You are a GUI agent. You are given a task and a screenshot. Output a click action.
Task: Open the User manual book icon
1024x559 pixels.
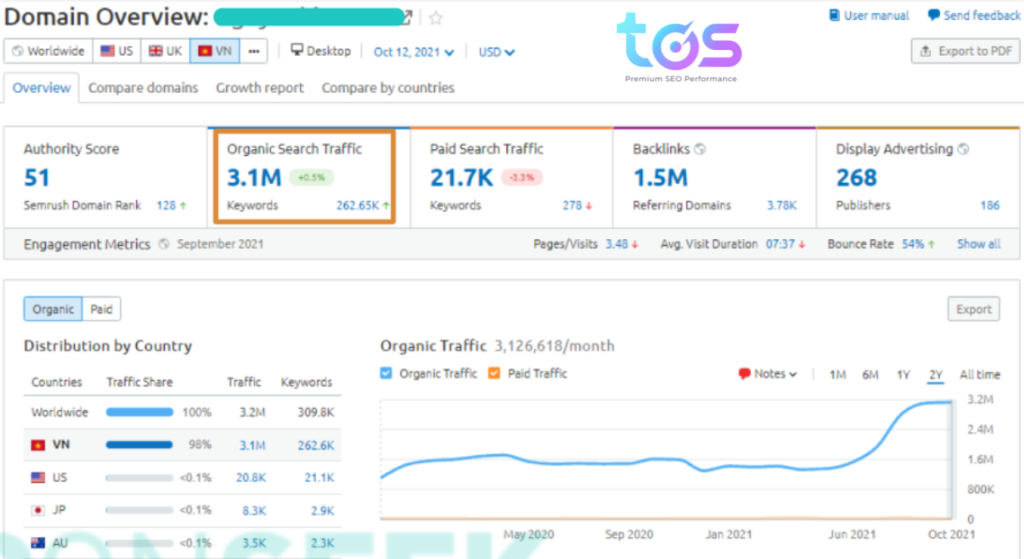[836, 16]
